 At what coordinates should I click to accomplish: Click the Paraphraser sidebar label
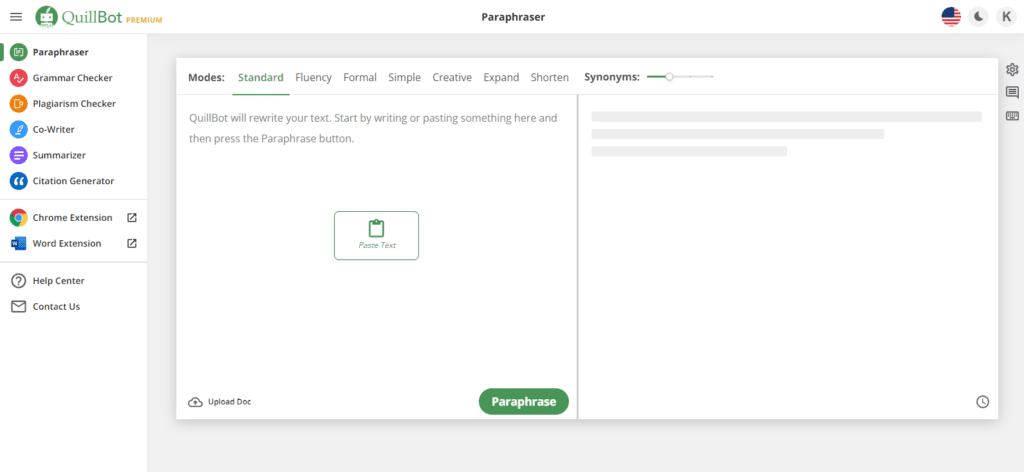(61, 52)
